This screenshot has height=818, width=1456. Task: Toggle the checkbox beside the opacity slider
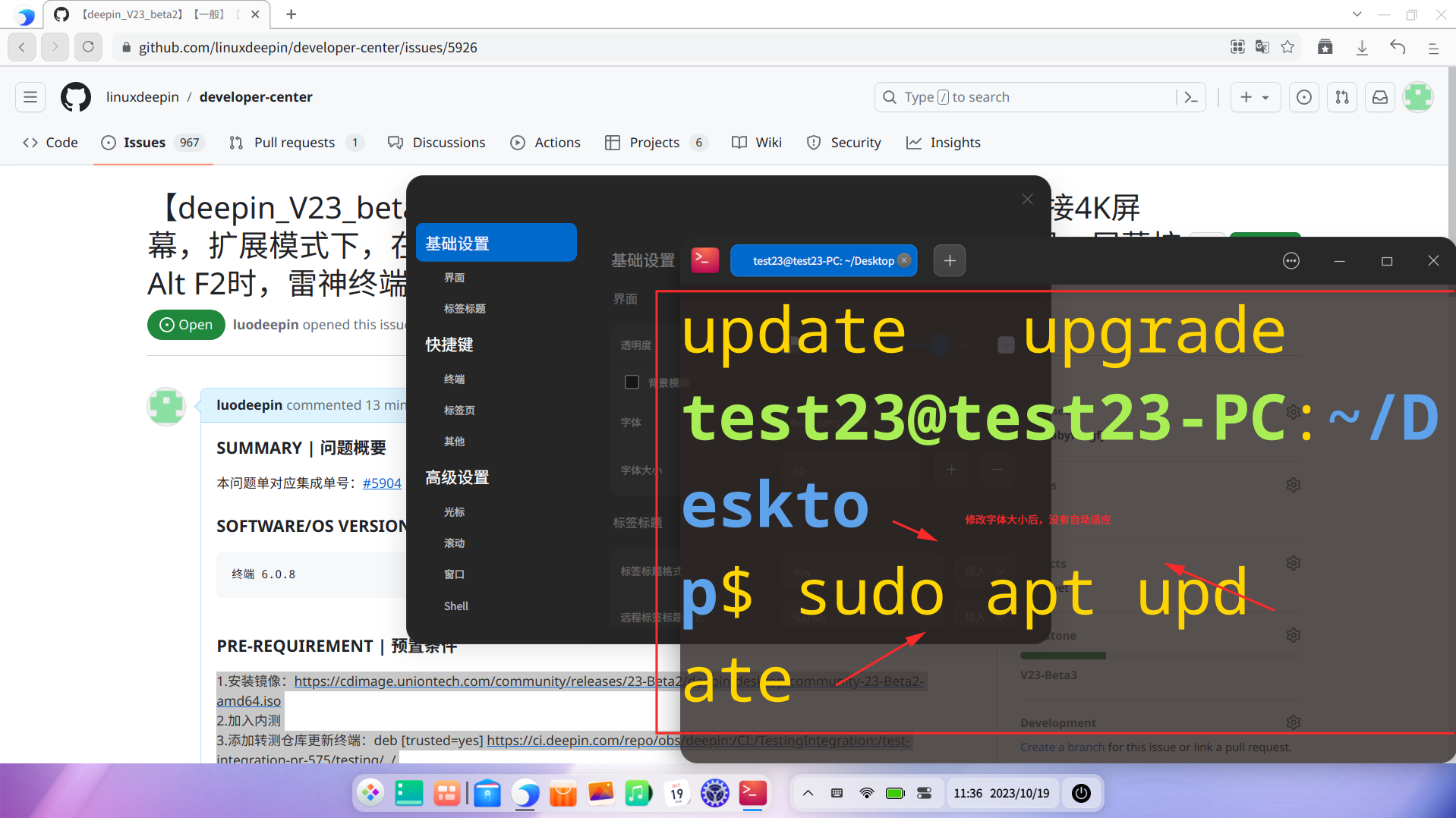click(1006, 344)
